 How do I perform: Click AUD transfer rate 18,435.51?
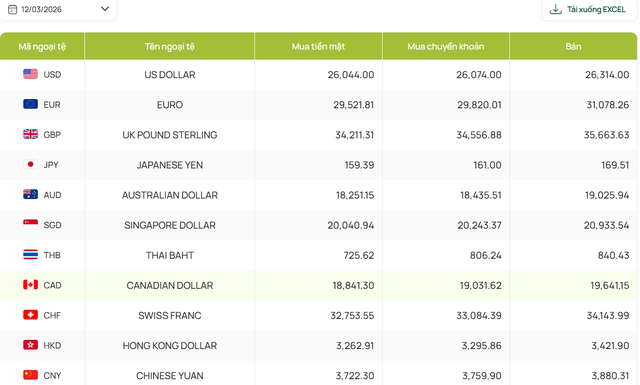(481, 195)
